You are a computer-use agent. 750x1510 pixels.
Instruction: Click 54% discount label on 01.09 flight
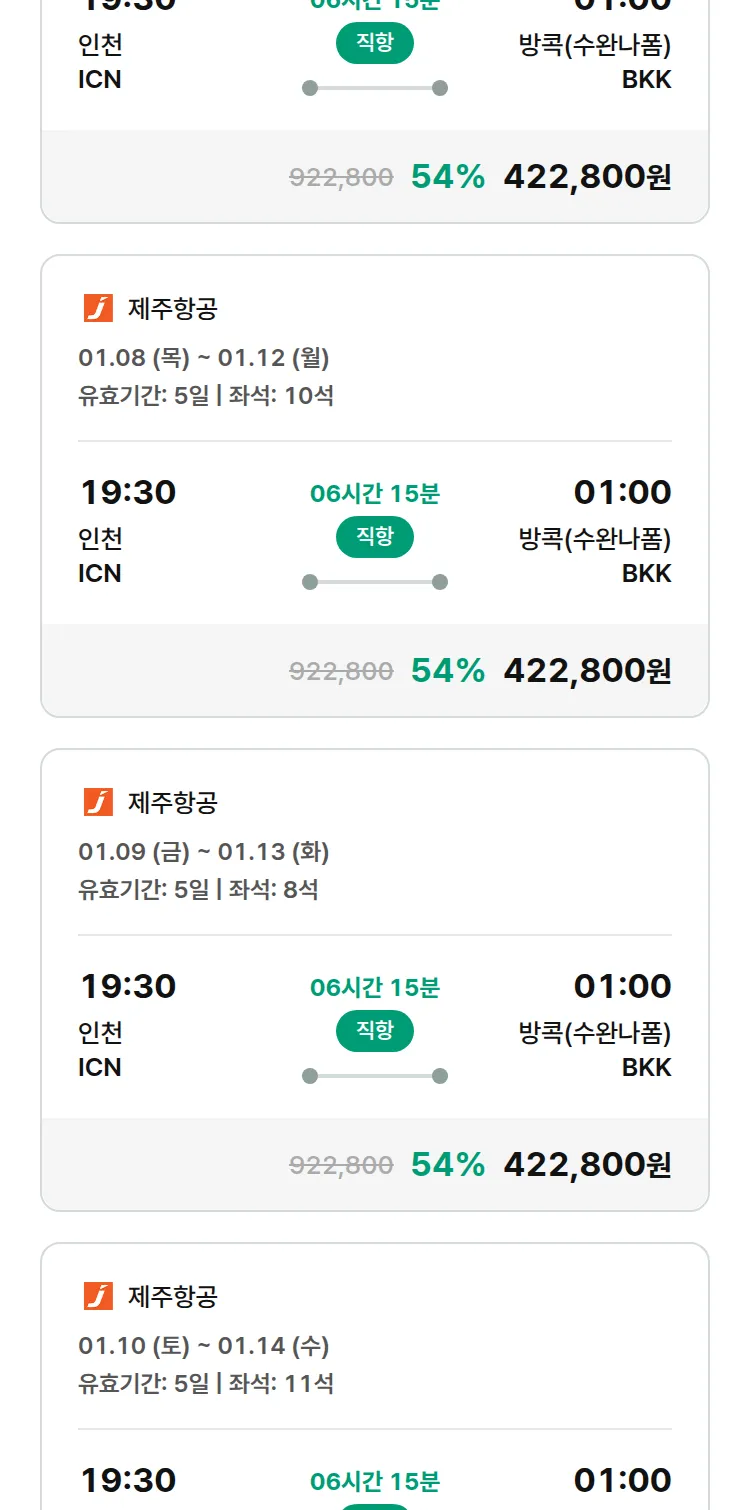point(447,1164)
